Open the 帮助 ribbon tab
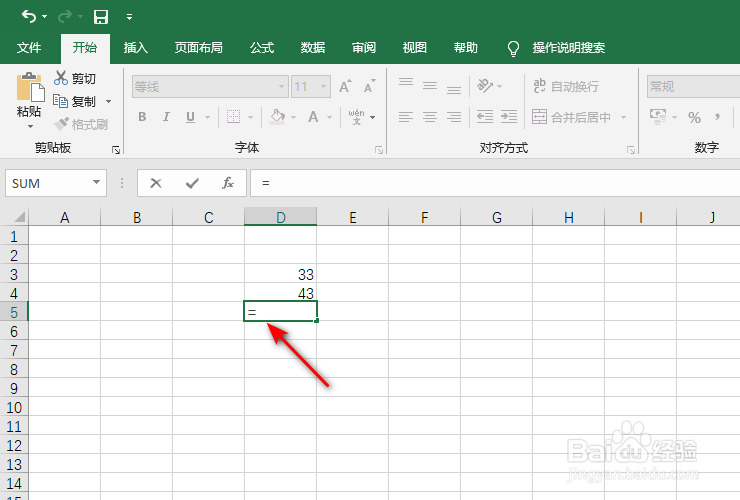Viewport: 740px width, 500px height. pos(466,48)
